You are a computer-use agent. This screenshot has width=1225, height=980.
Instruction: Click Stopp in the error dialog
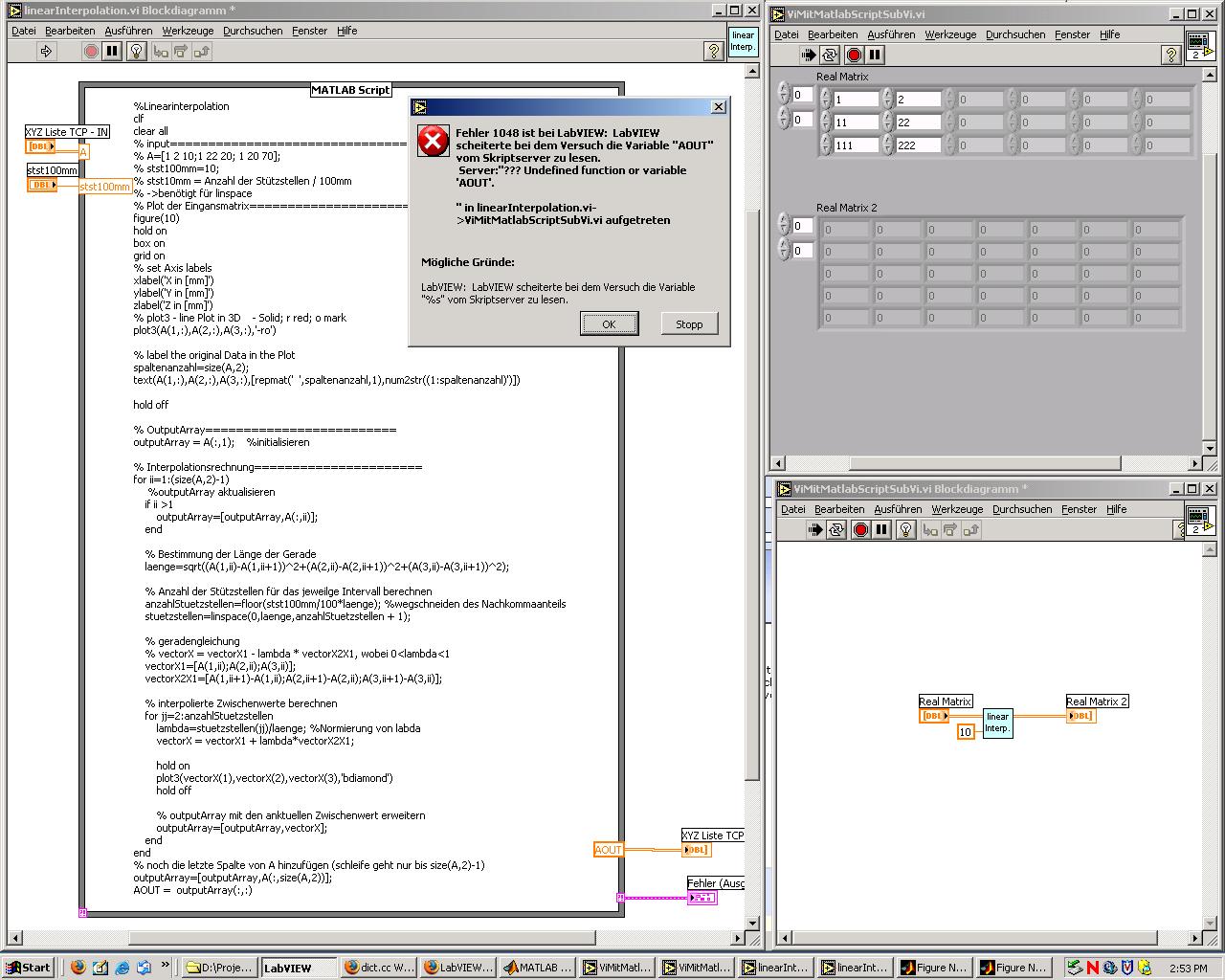(x=689, y=324)
